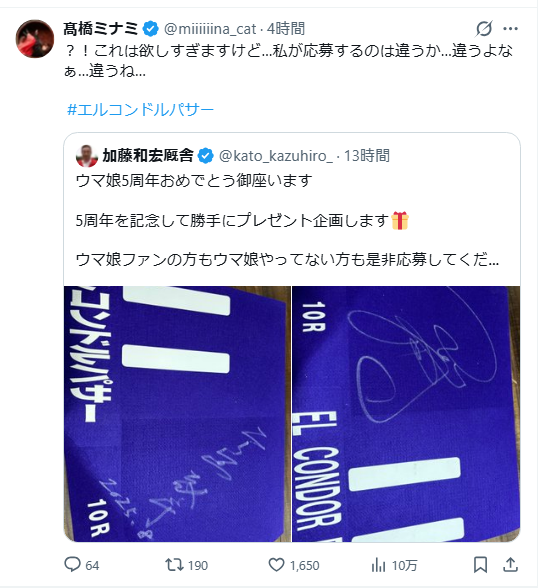Click 髙橋ミナミ's verified badge
Image resolution: width=558 pixels, height=588 pixels.
[150, 29]
